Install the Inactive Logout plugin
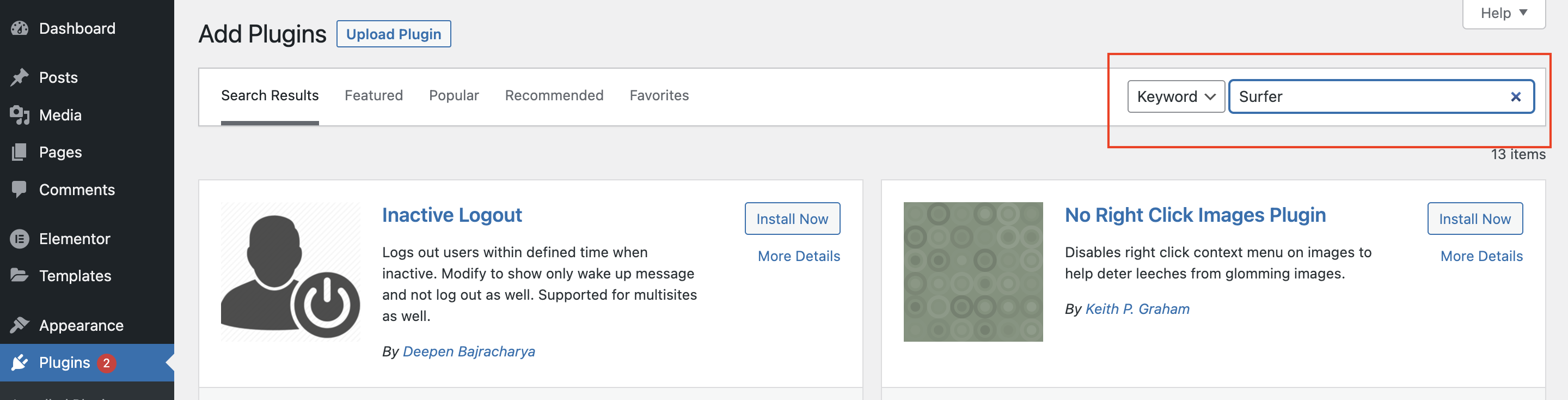 point(791,219)
